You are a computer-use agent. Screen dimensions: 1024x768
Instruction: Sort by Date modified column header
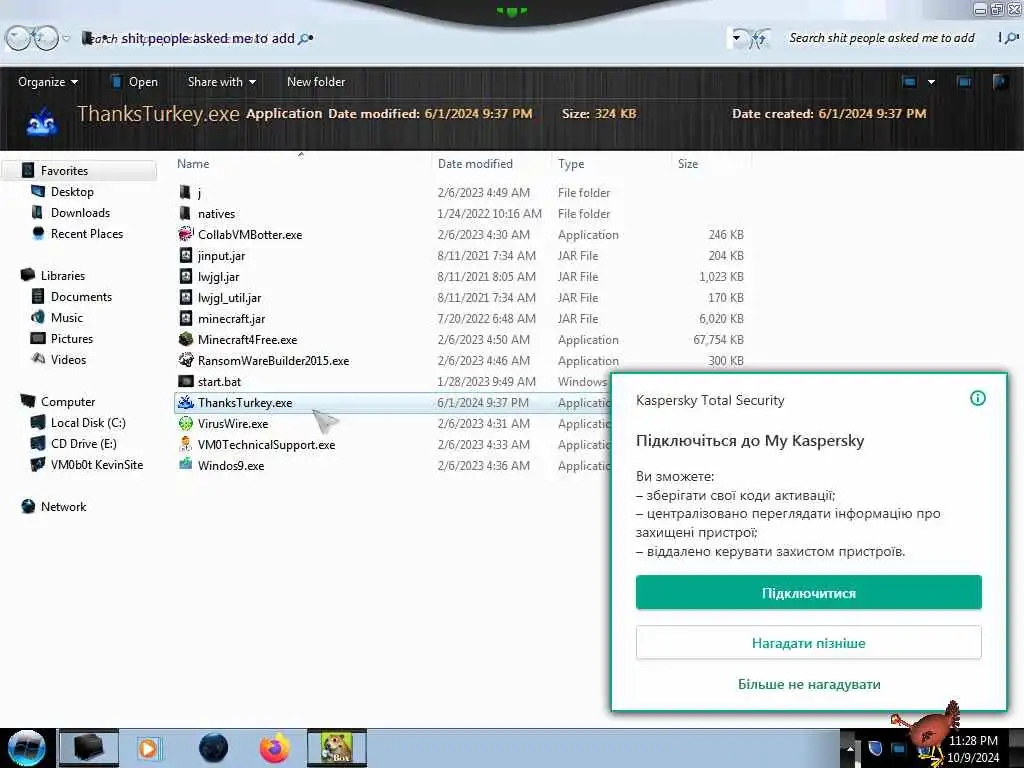(491, 163)
